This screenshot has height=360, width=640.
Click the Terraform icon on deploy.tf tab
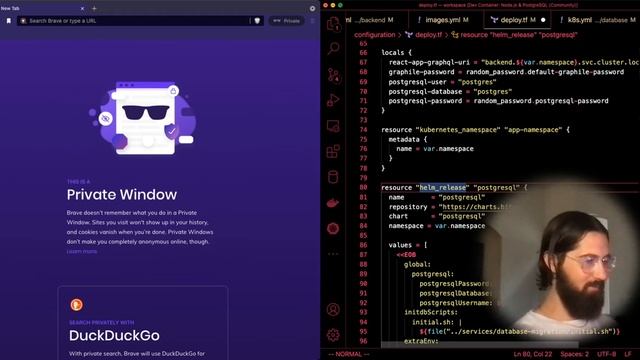click(494, 20)
